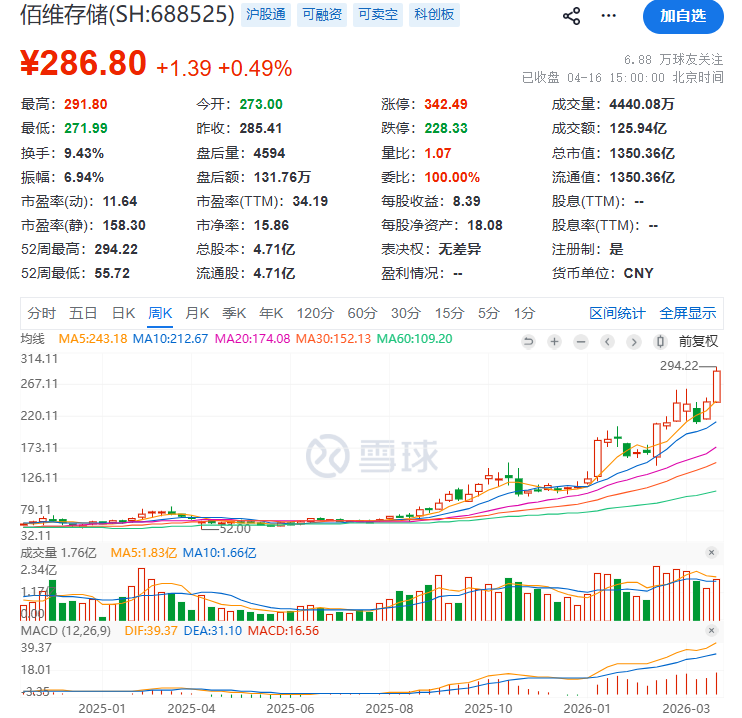Switch to 五日 chart tab
Image resolution: width=742 pixels, height=718 pixels.
tap(83, 313)
